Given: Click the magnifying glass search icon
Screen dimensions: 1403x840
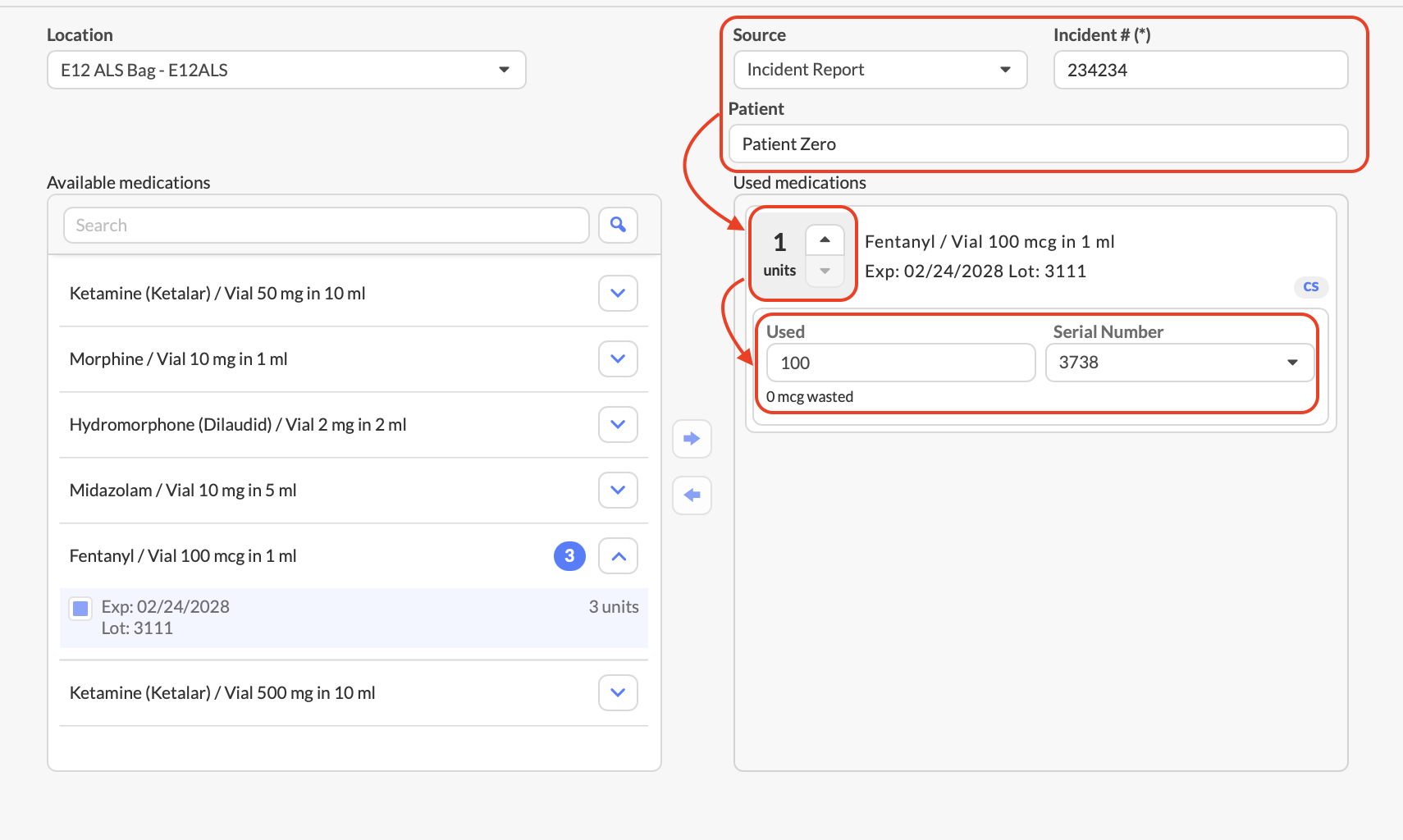Looking at the screenshot, I should [x=618, y=225].
